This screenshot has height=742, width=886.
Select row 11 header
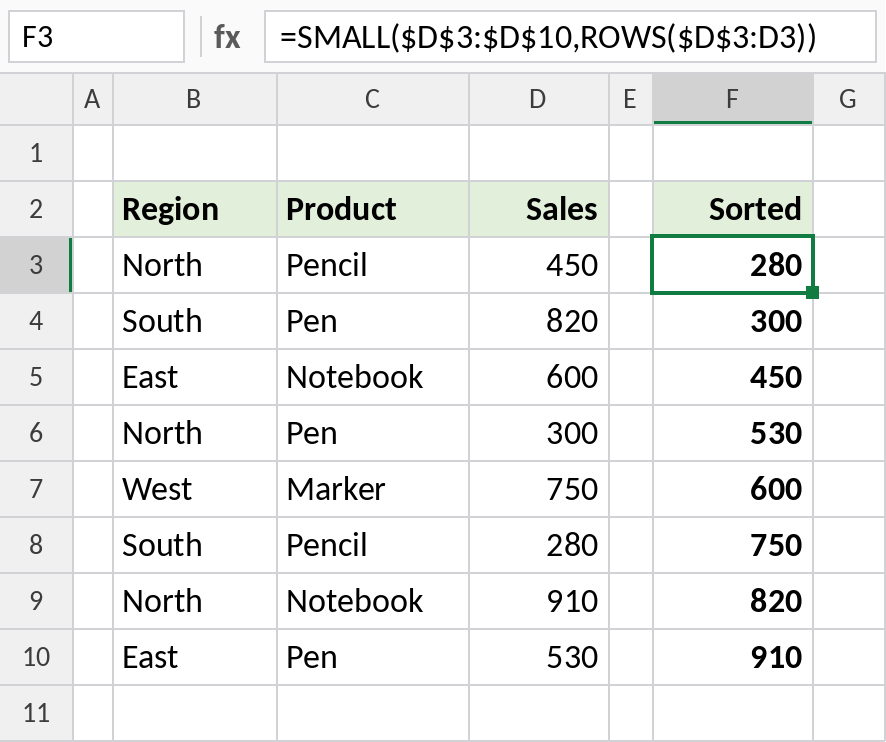click(36, 713)
